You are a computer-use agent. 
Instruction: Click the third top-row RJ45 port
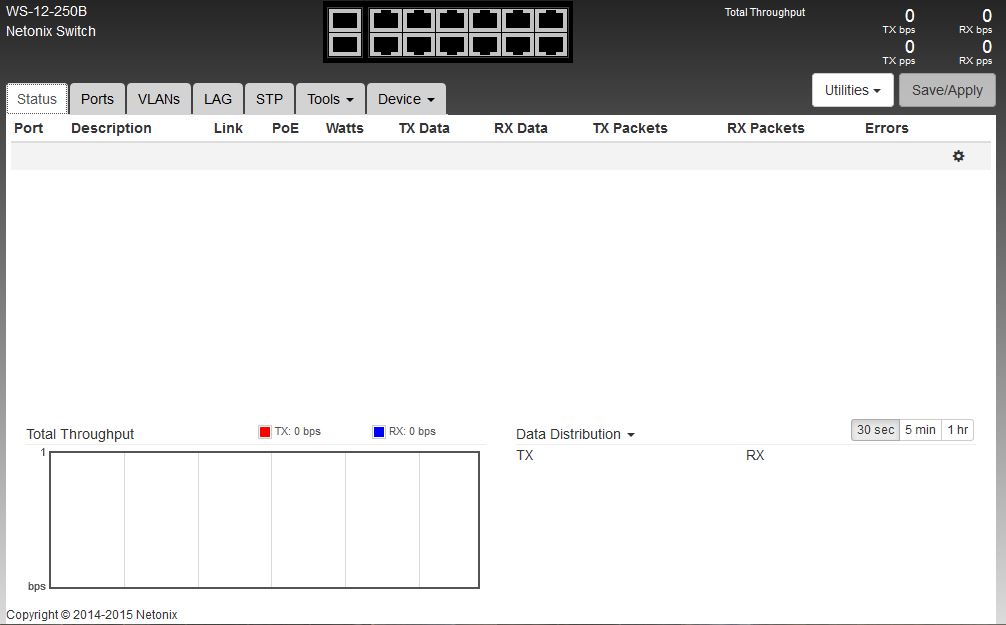pos(452,20)
